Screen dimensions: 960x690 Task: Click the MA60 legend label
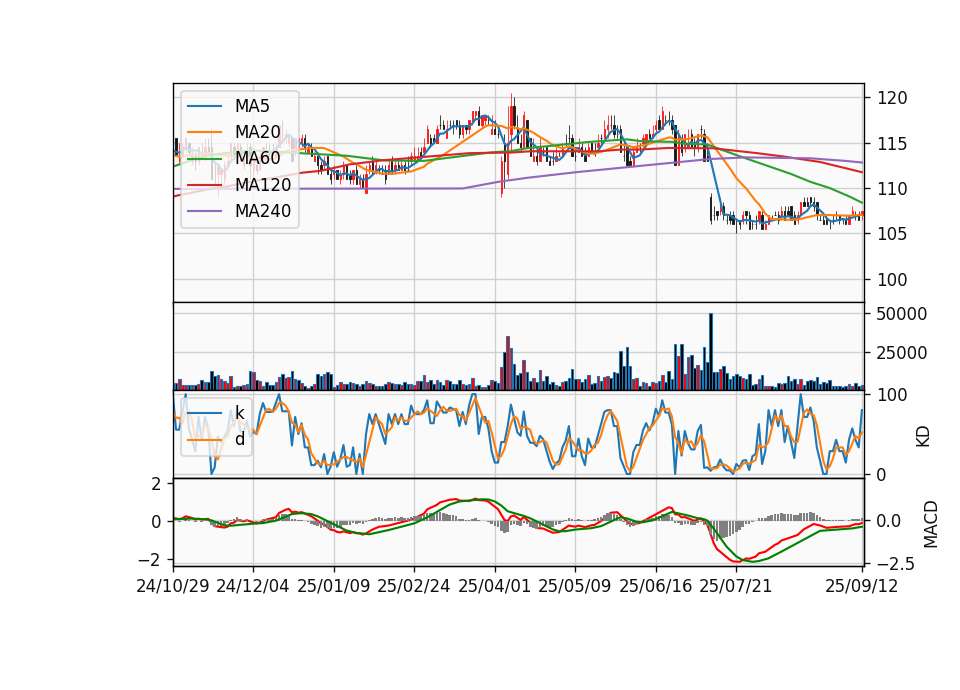(x=257, y=158)
